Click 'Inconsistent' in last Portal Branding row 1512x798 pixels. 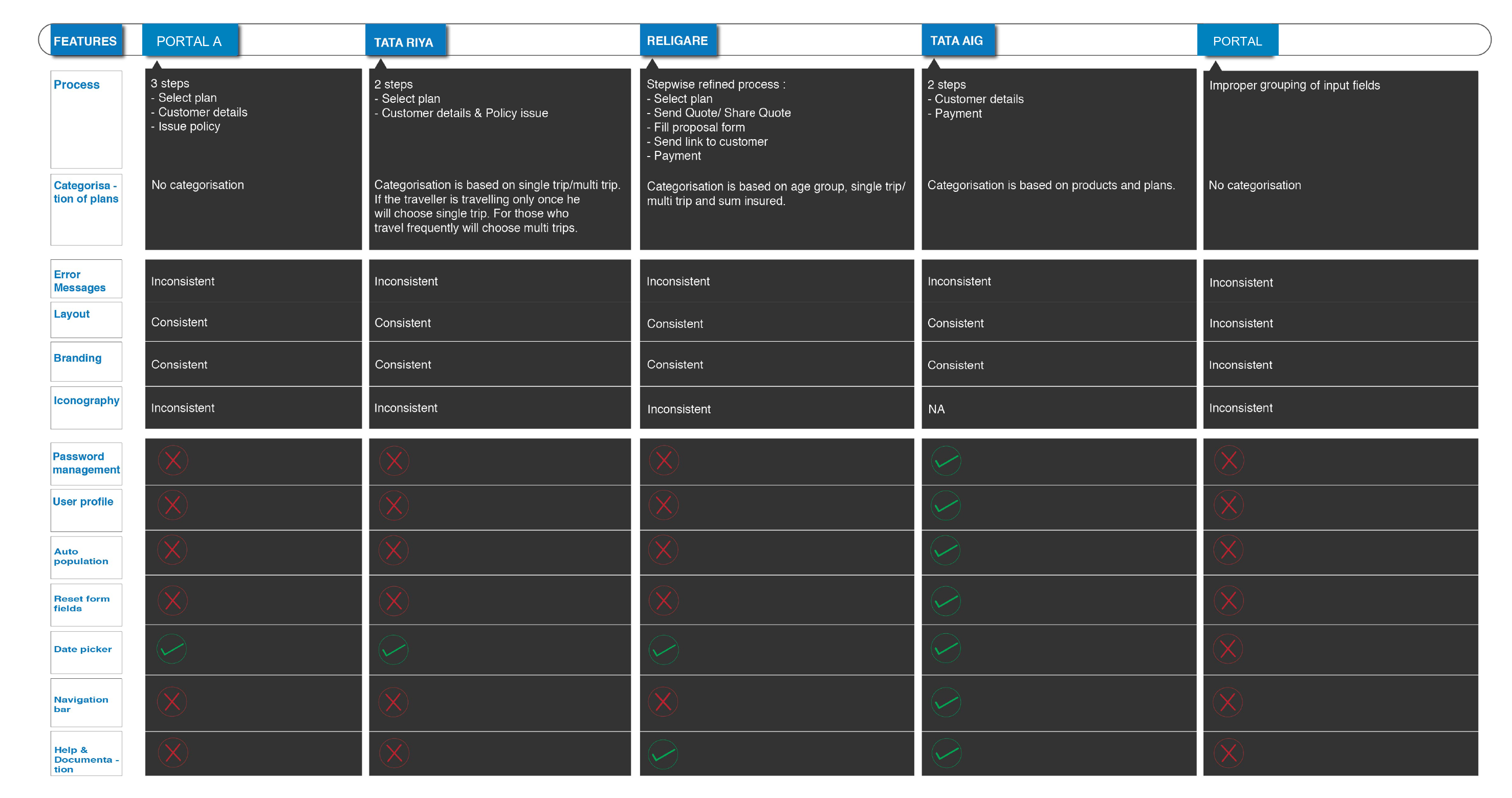pyautogui.click(x=1240, y=365)
